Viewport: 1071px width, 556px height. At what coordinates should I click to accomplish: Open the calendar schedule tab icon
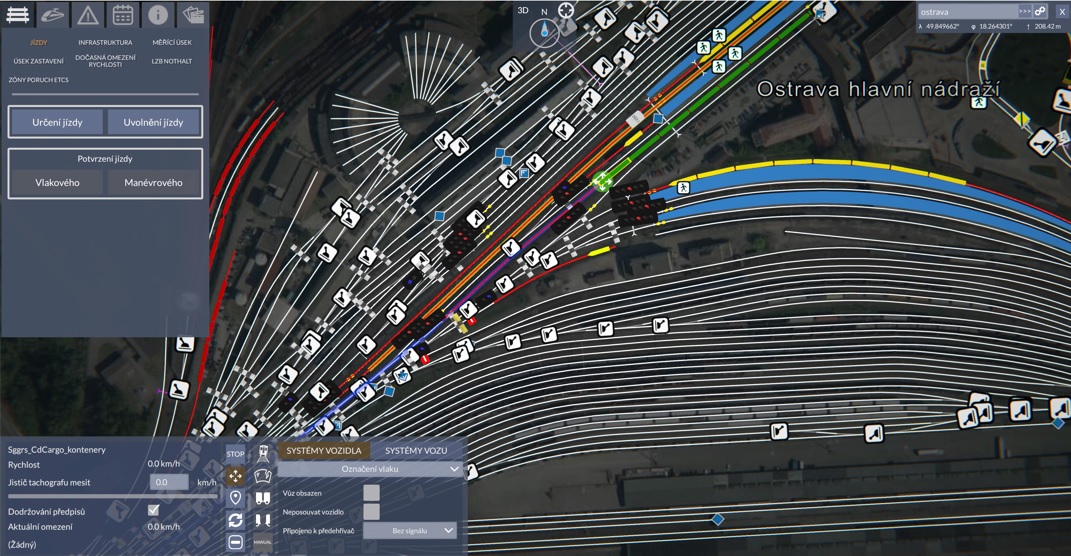tap(122, 14)
